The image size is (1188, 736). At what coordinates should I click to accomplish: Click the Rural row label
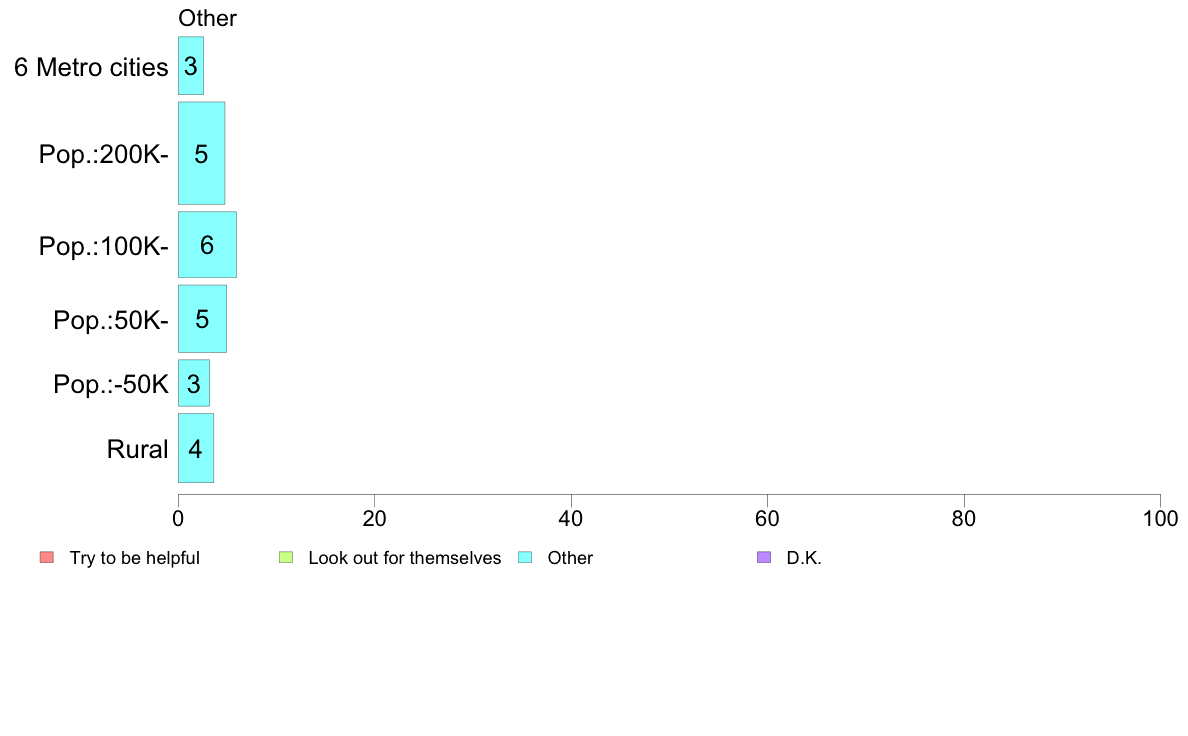point(137,449)
